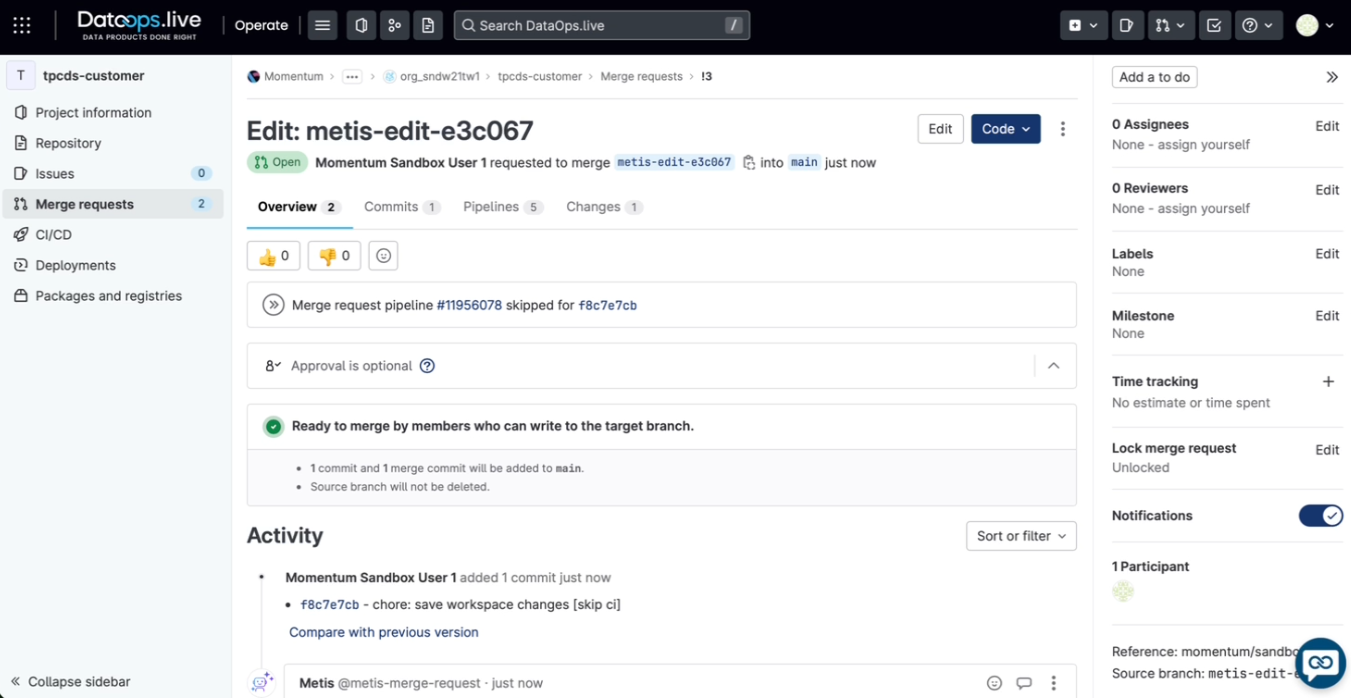This screenshot has height=698, width=1351.
Task: Open the help menu dropdown
Action: pos(1258,25)
